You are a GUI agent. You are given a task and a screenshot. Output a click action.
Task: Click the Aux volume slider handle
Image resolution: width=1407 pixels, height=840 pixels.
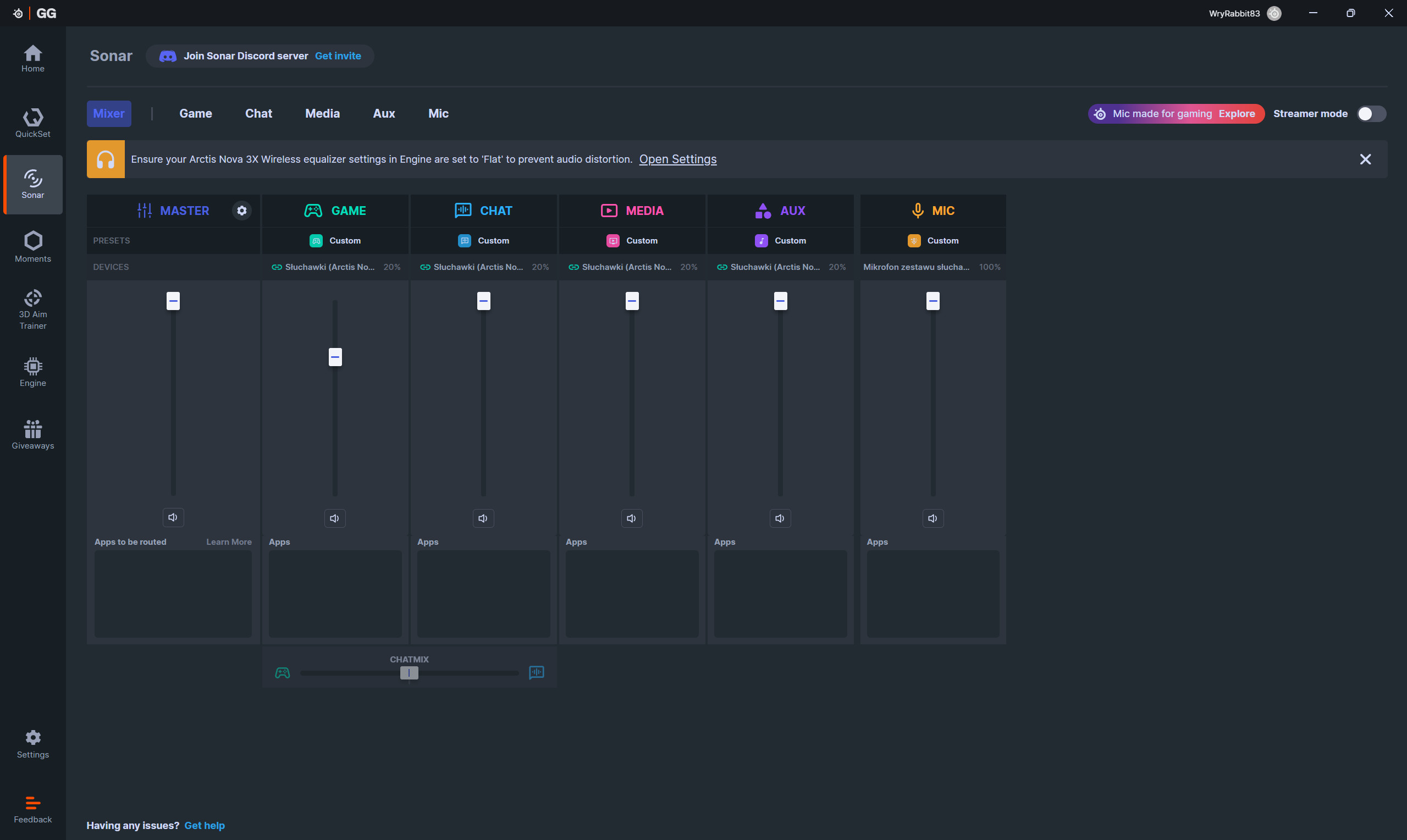tap(780, 301)
